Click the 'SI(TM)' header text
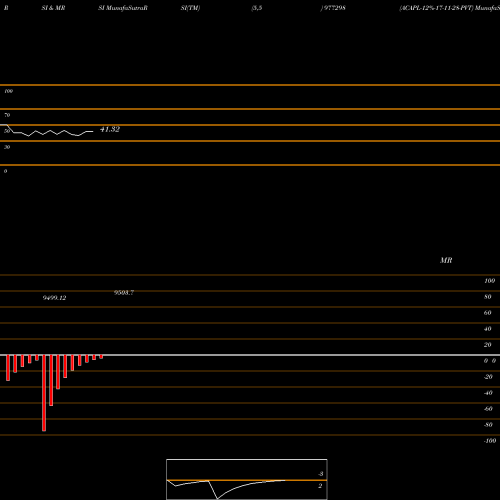500x500 pixels. (190, 8)
